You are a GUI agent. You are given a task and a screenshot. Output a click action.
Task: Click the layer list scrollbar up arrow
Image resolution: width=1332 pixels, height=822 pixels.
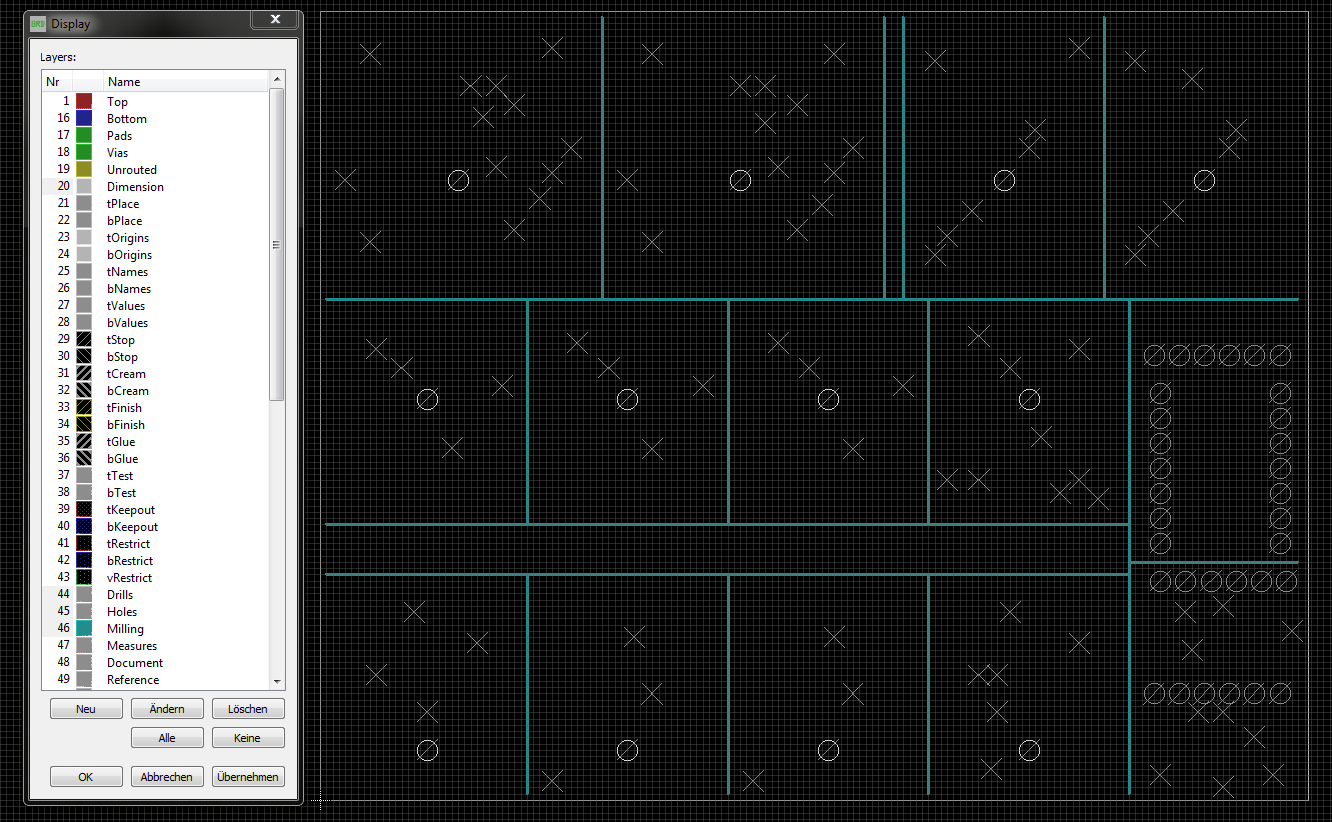click(277, 79)
